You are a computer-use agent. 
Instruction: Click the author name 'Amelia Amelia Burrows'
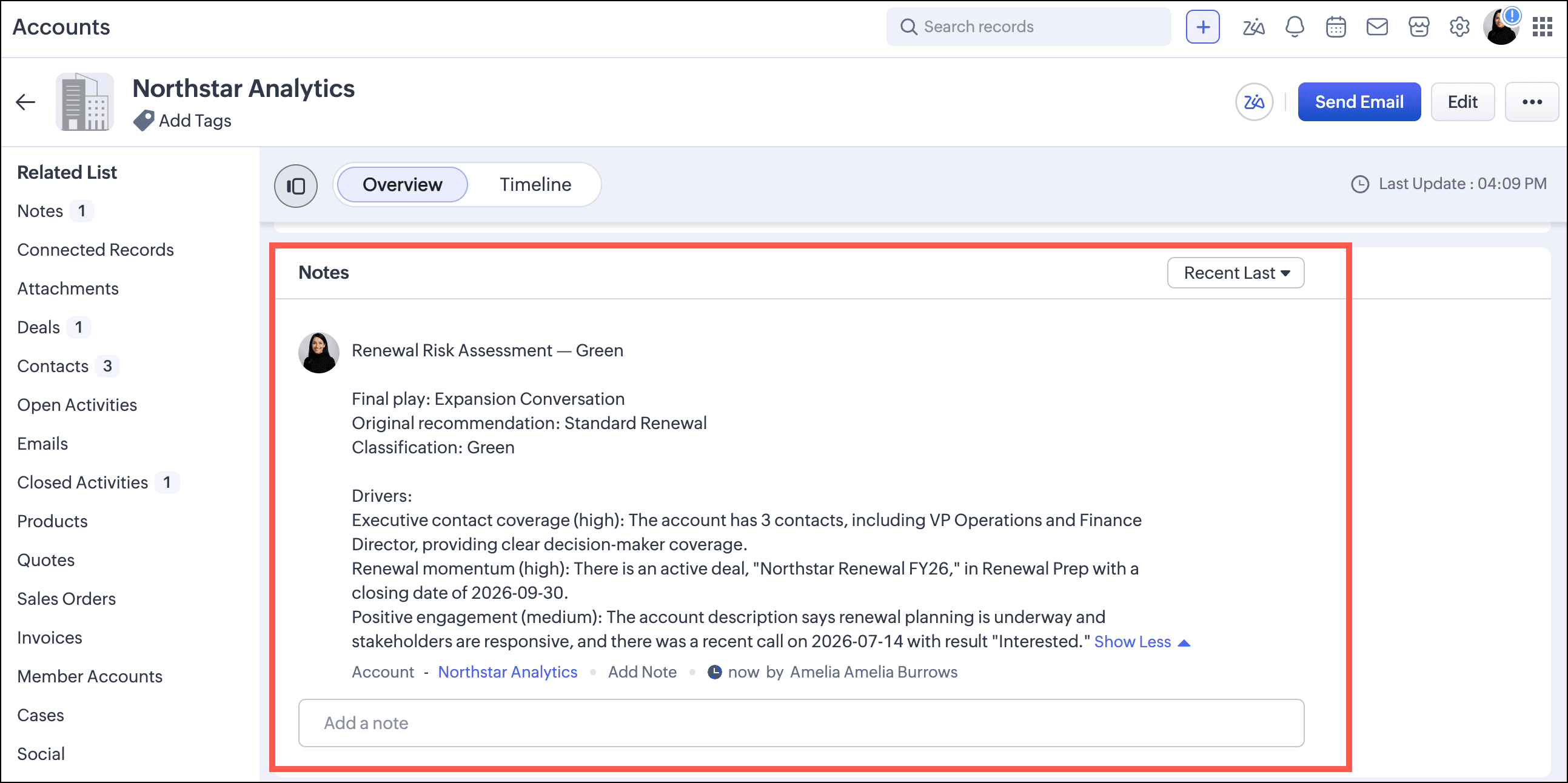click(x=874, y=671)
